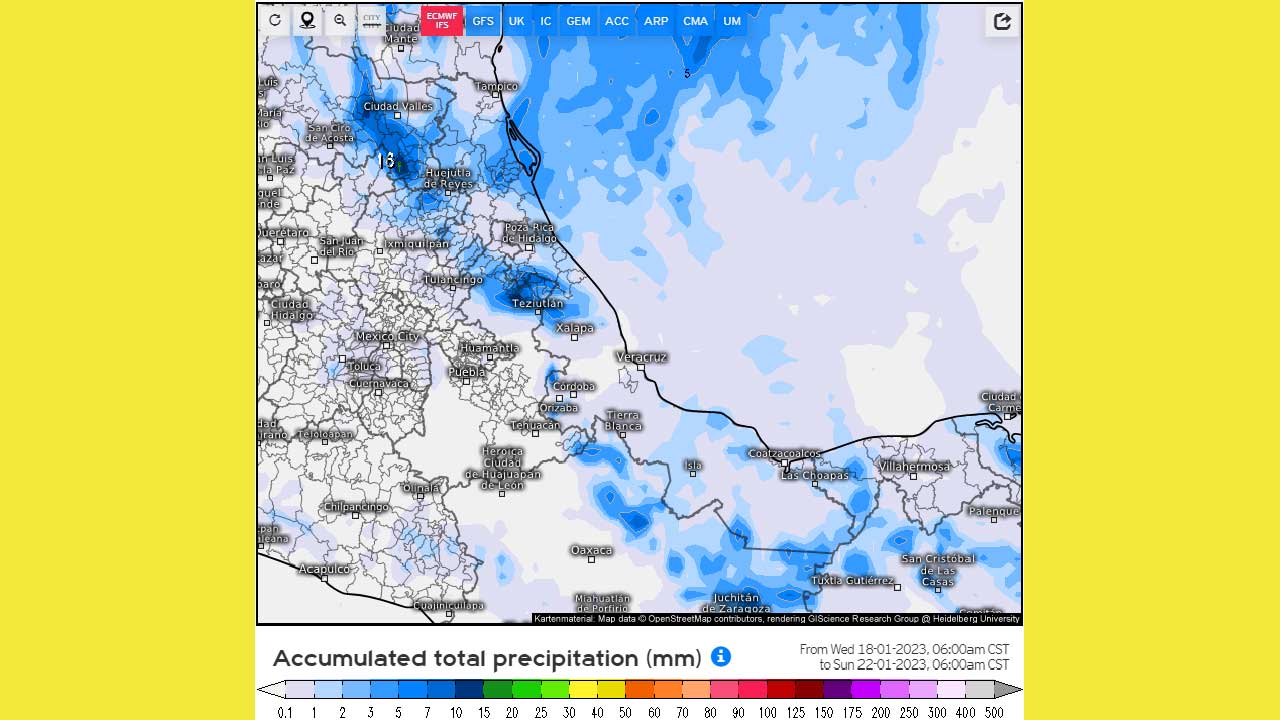Choose the IC model

tap(546, 21)
